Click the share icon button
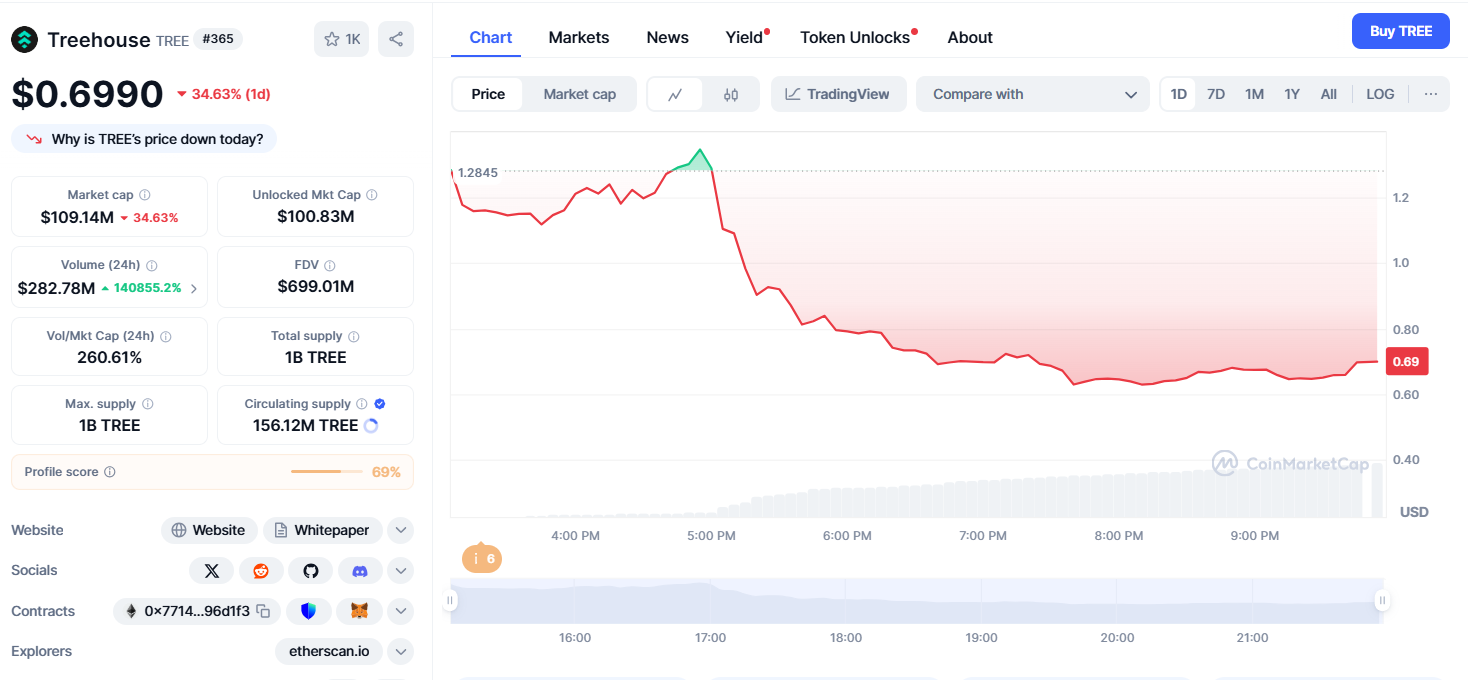Image resolution: width=1468 pixels, height=680 pixels. [x=396, y=39]
